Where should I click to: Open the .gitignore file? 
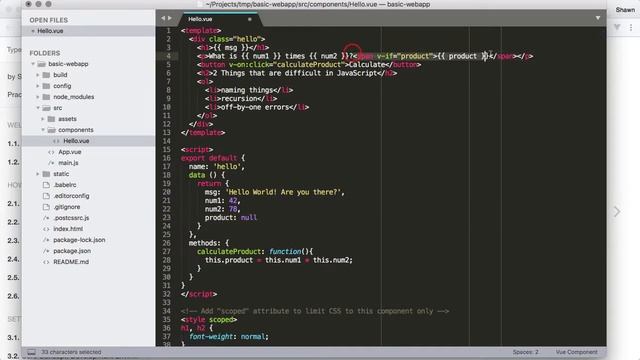pyautogui.click(x=67, y=207)
